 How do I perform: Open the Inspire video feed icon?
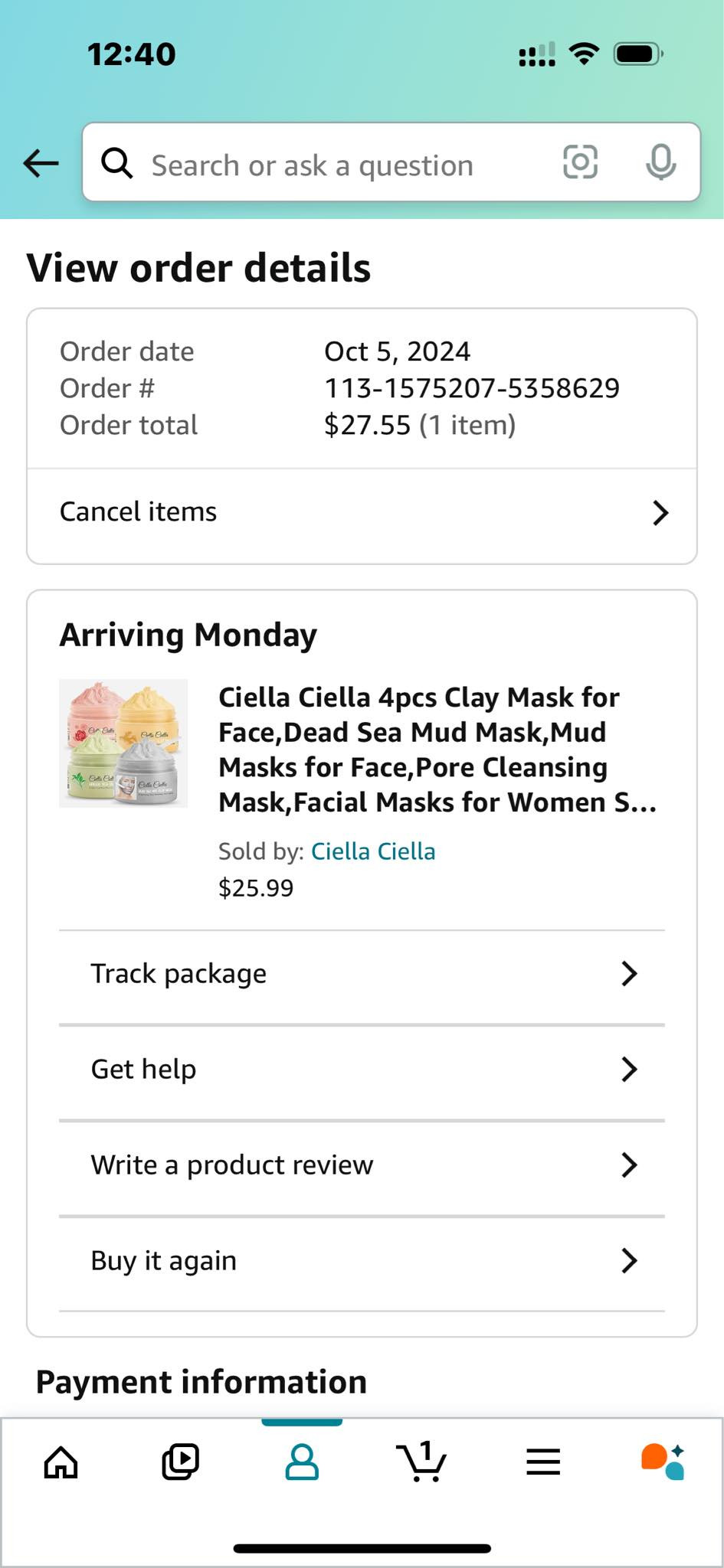181,1462
